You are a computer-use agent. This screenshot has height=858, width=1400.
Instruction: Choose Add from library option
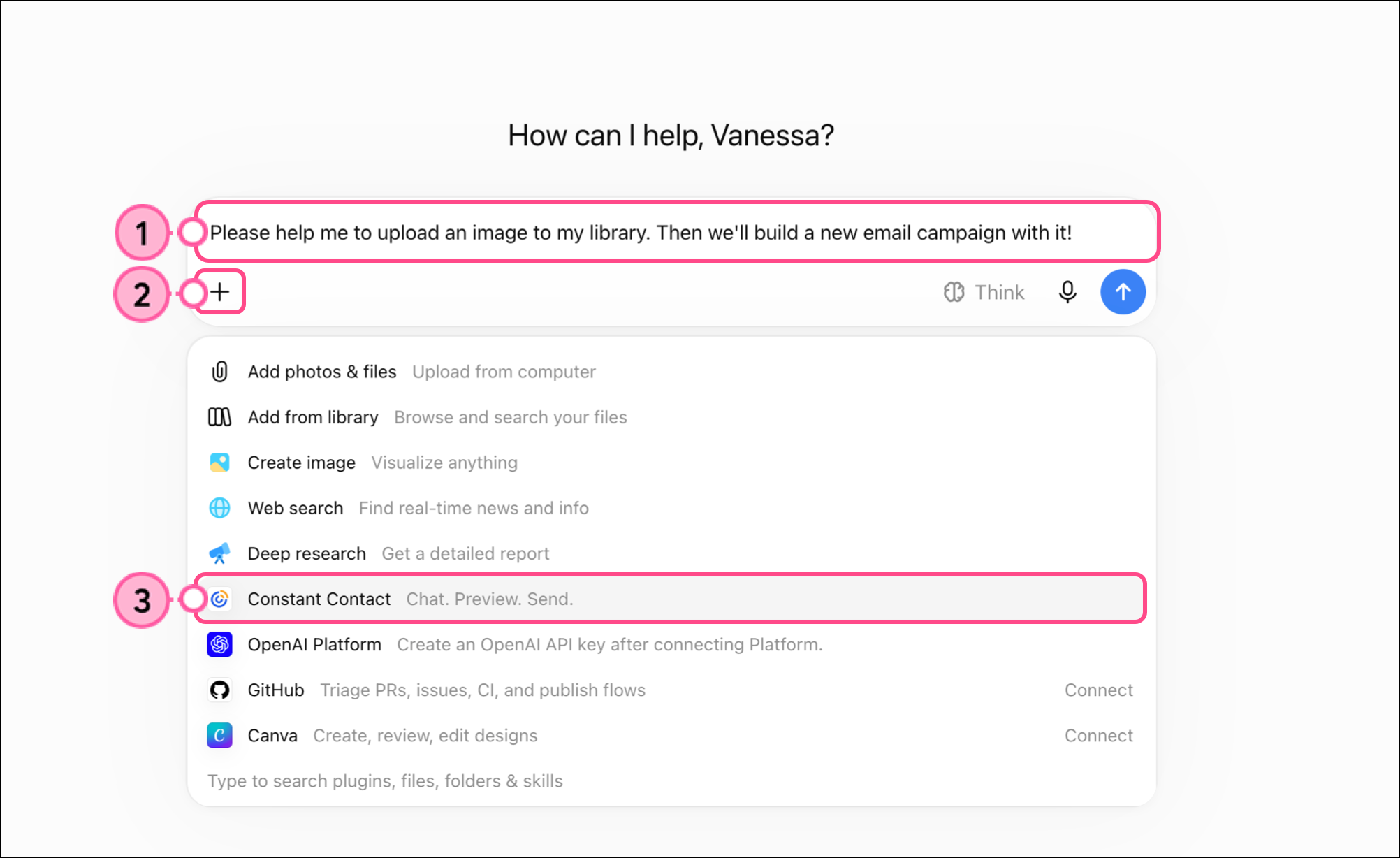click(x=671, y=417)
